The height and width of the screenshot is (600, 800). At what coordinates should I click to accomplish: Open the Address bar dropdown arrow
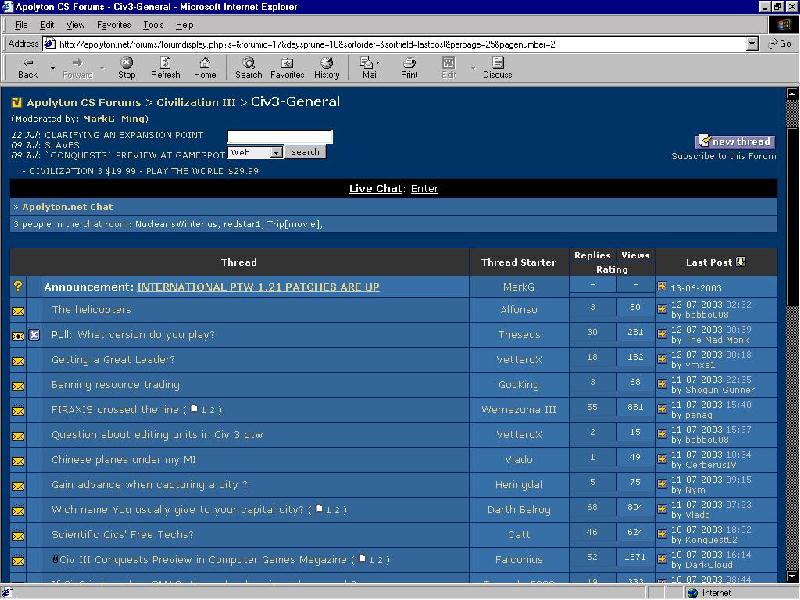tap(752, 44)
